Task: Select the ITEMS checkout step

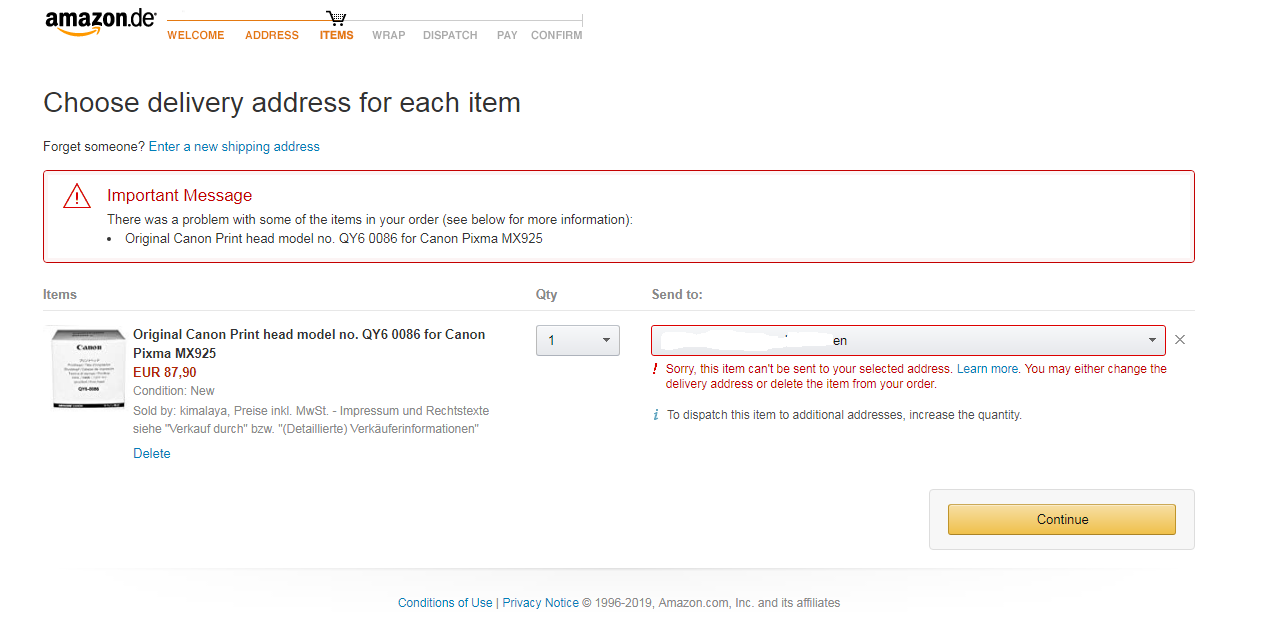Action: 337,35
